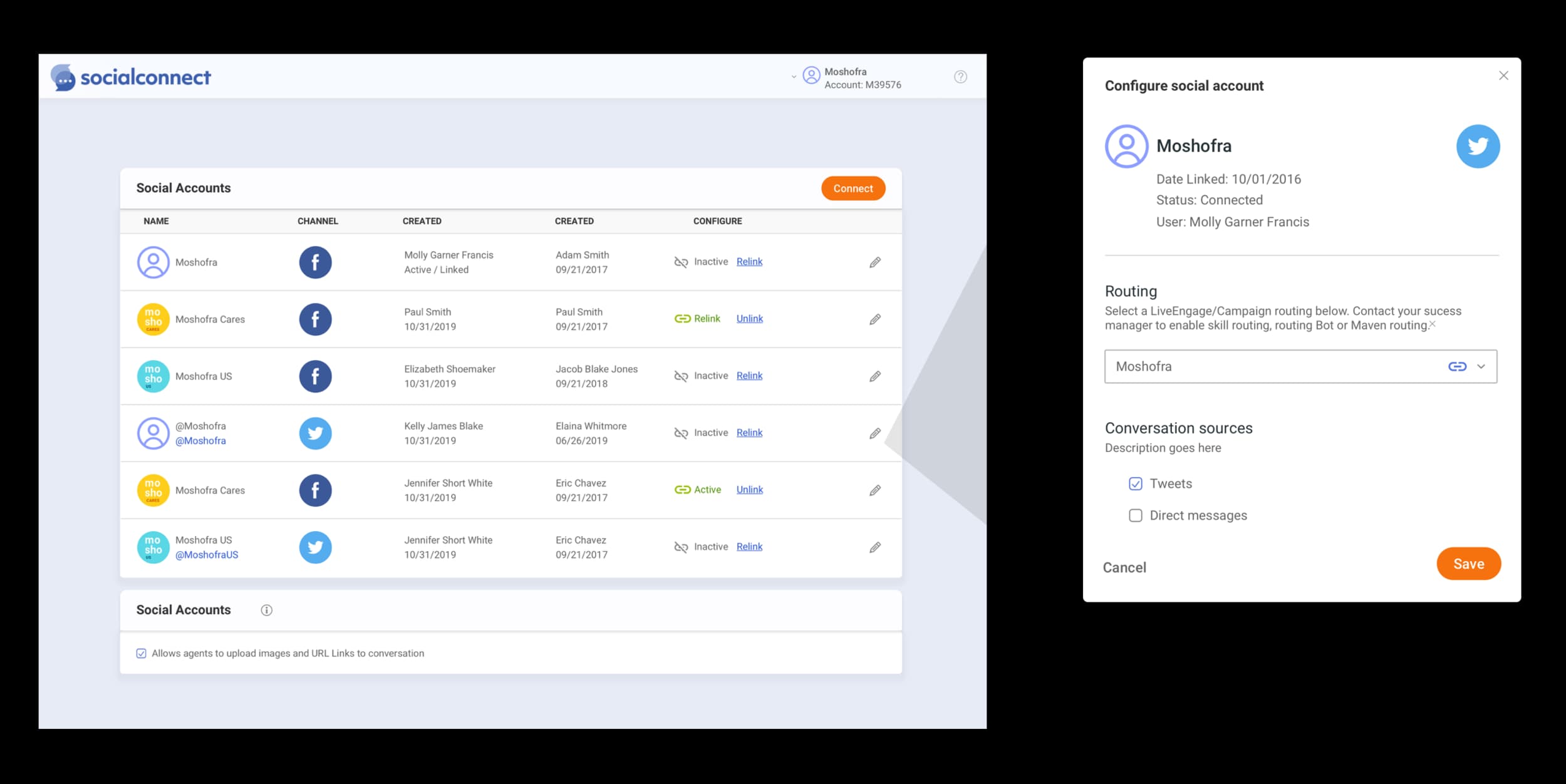Click the Save button
This screenshot has height=784, width=1566.
[x=1468, y=564]
